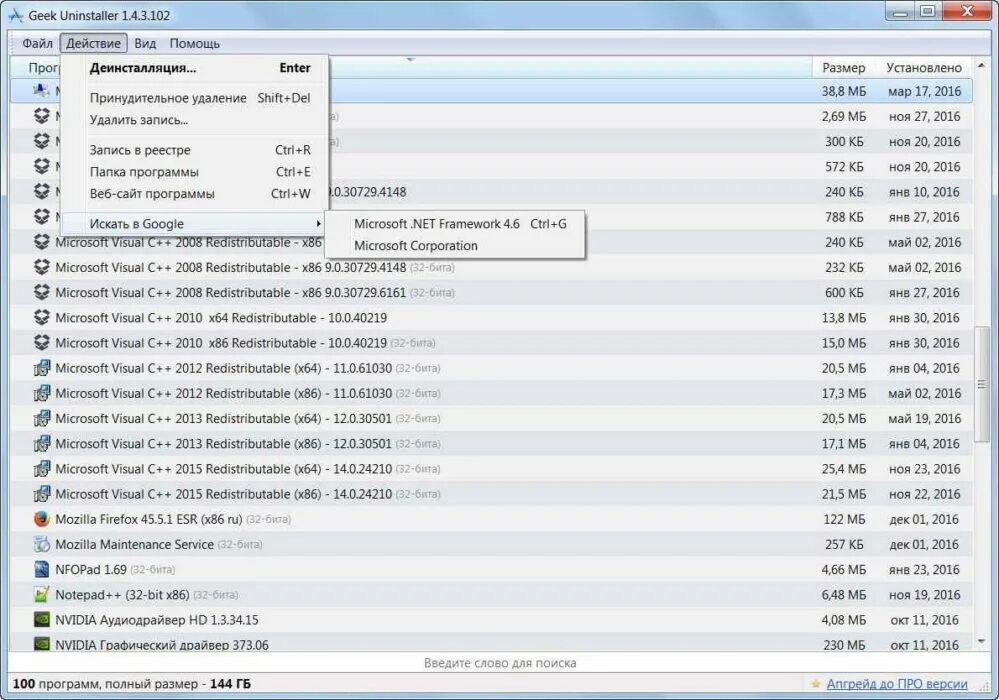999x700 pixels.
Task: Open the Файл menu
Action: click(37, 43)
